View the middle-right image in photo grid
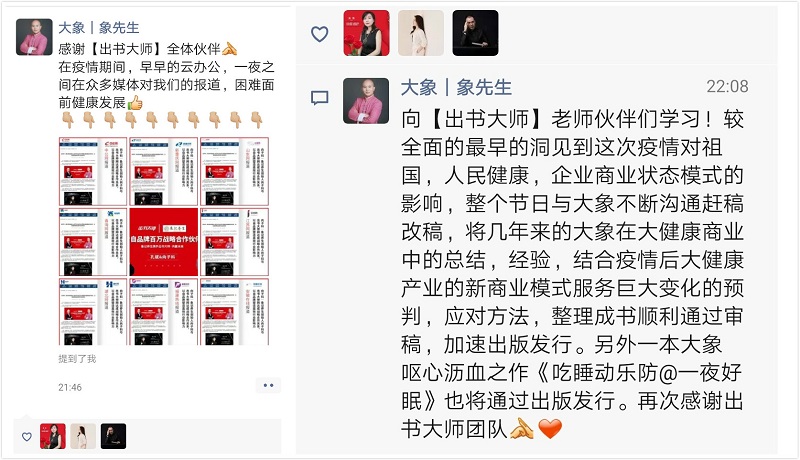The height and width of the screenshot is (460, 800). pyautogui.click(x=235, y=242)
